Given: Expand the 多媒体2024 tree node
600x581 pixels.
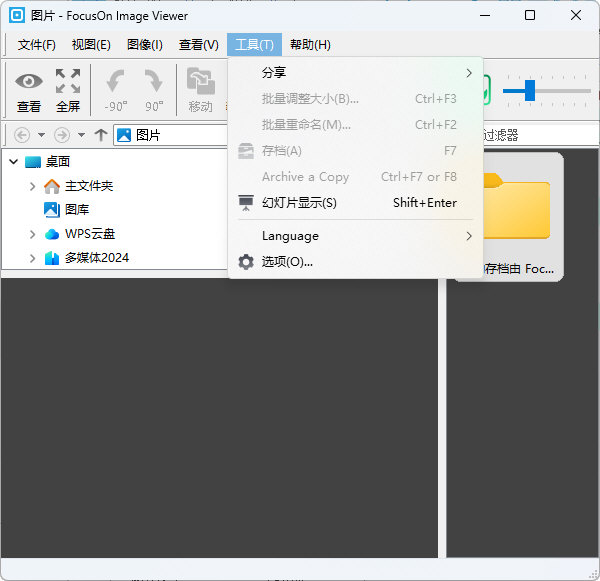Looking at the screenshot, I should (x=33, y=258).
